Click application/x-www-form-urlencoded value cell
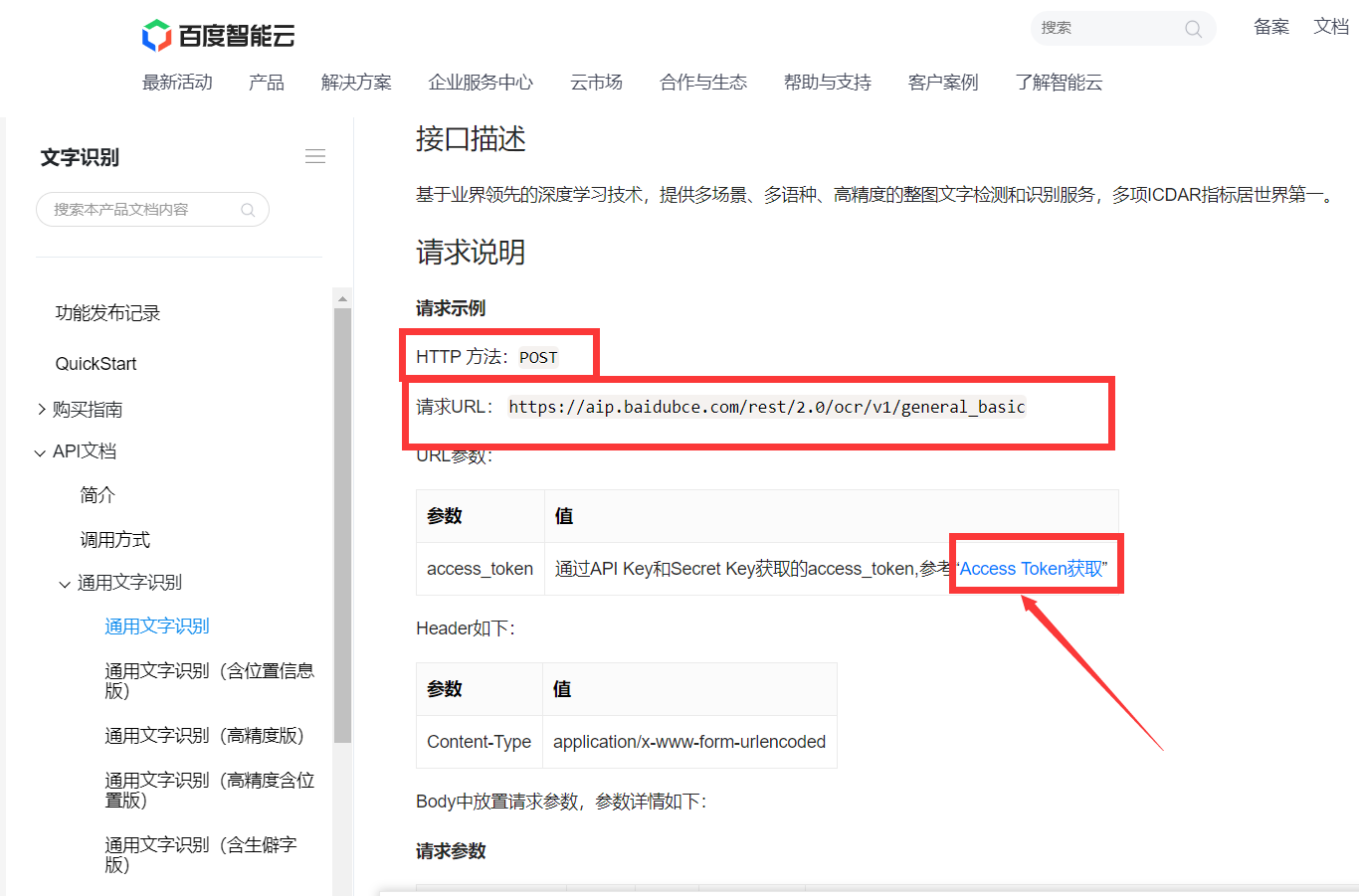1359x896 pixels. [x=689, y=742]
